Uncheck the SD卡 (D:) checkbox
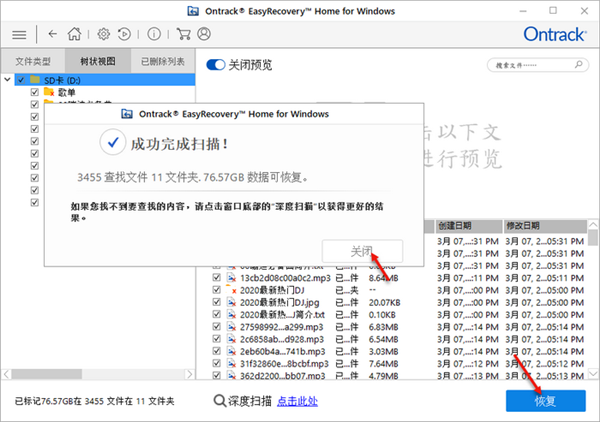This screenshot has width=600, height=422. pos(21,80)
